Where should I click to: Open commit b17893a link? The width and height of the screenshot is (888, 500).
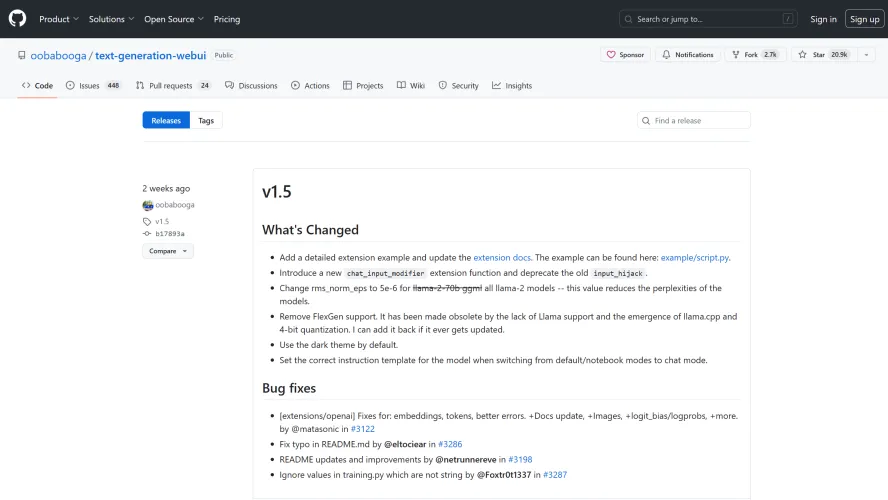[x=169, y=233]
